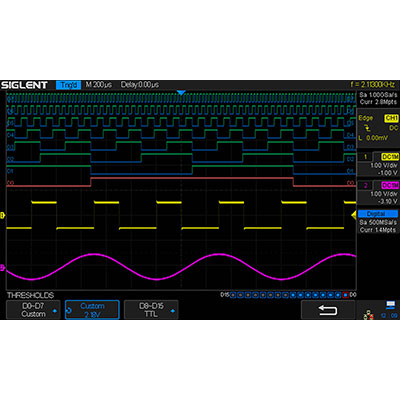400x400 pixels.
Task: Click the M 200µs timebase readout
Action: [99, 85]
